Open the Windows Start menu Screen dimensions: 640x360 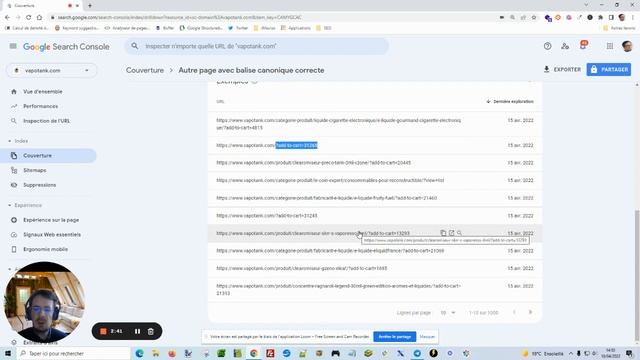(x=8, y=353)
